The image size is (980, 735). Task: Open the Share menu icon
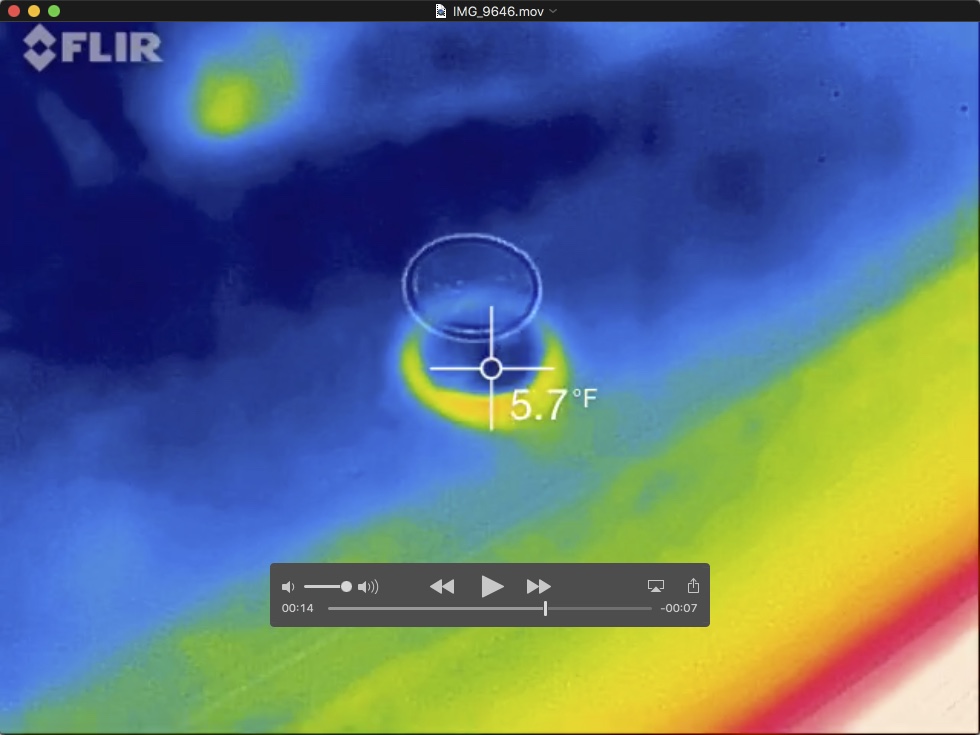[x=694, y=586]
